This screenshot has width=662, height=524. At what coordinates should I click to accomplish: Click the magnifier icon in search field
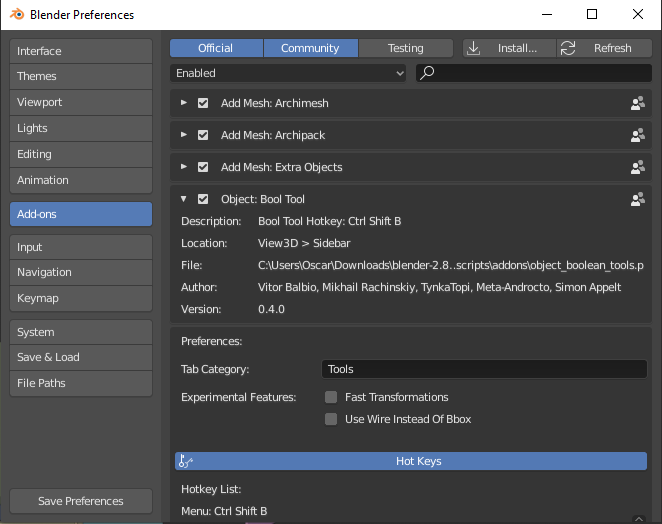click(427, 73)
